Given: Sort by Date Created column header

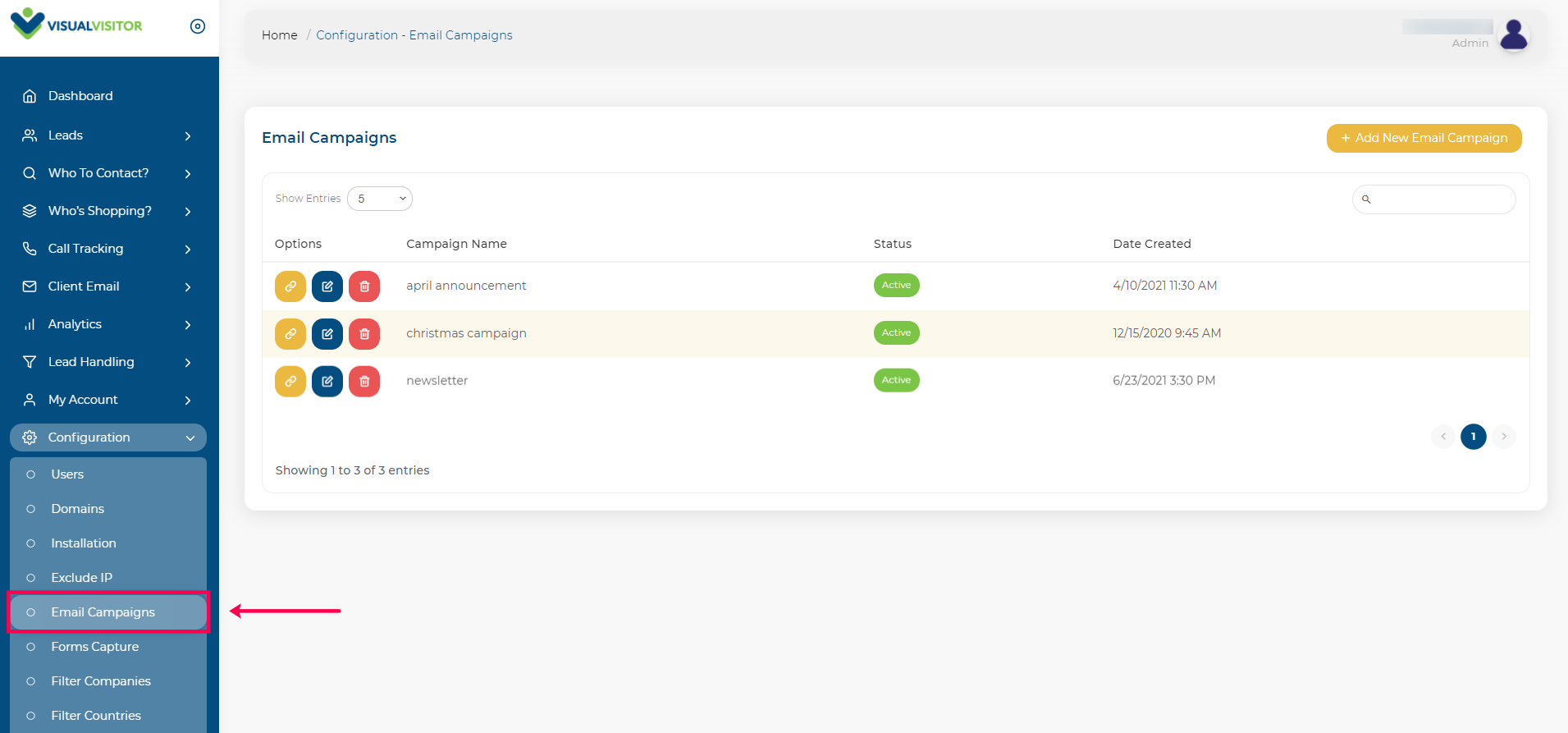Looking at the screenshot, I should (x=1152, y=244).
